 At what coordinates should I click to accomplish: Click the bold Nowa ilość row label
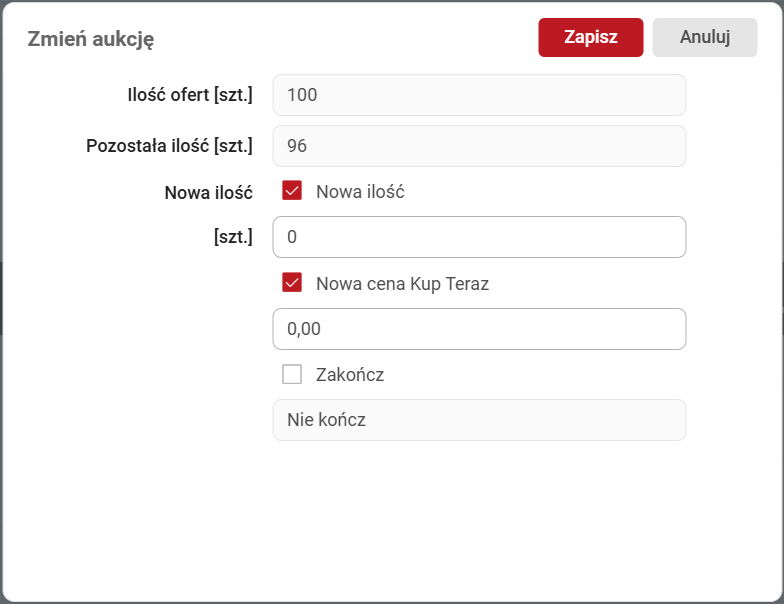[x=208, y=192]
